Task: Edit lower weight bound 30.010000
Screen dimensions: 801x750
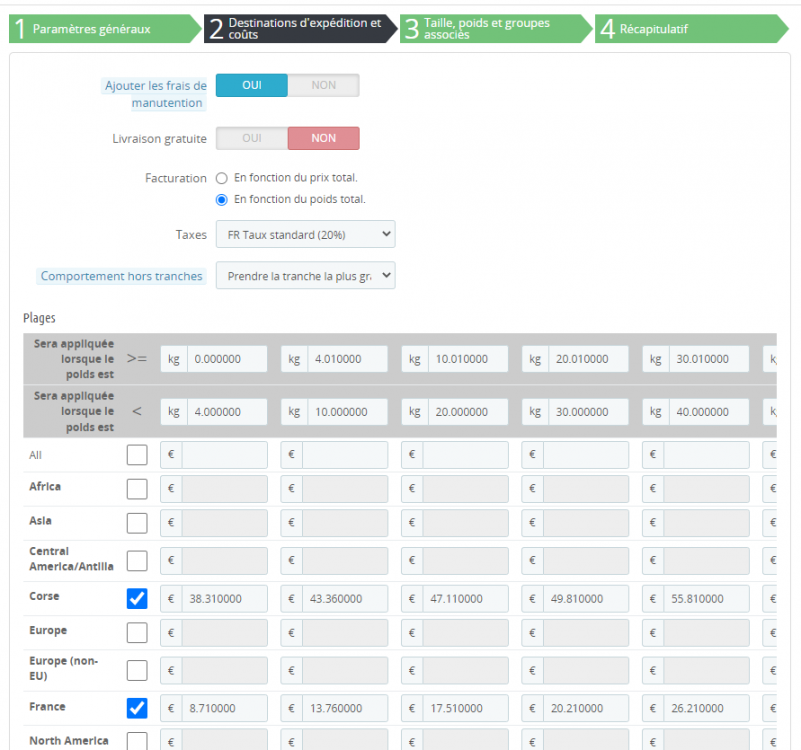Action: click(x=709, y=359)
